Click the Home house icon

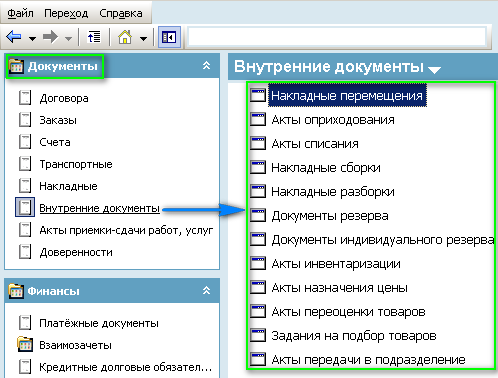click(125, 37)
